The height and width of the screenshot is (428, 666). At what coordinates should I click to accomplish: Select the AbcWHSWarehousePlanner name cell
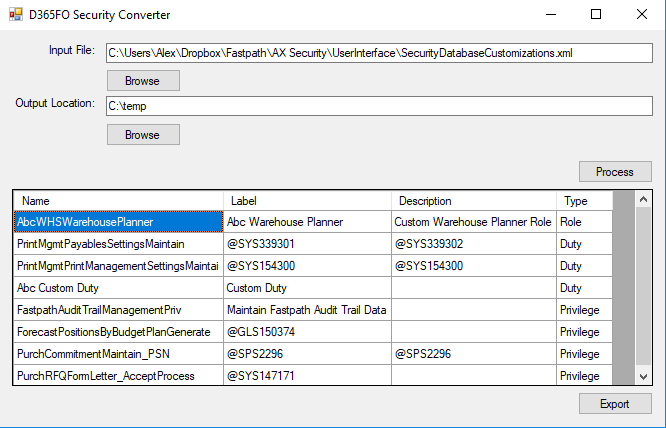pos(119,222)
